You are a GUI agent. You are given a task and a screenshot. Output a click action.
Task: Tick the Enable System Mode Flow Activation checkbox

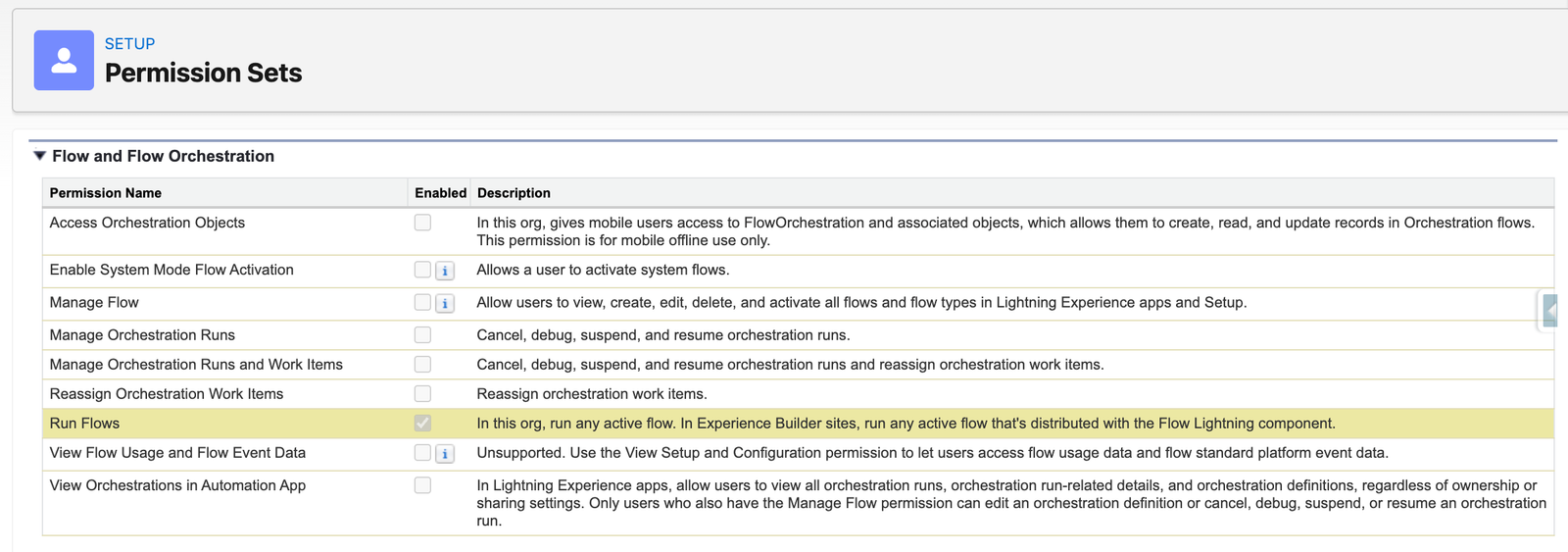point(422,270)
